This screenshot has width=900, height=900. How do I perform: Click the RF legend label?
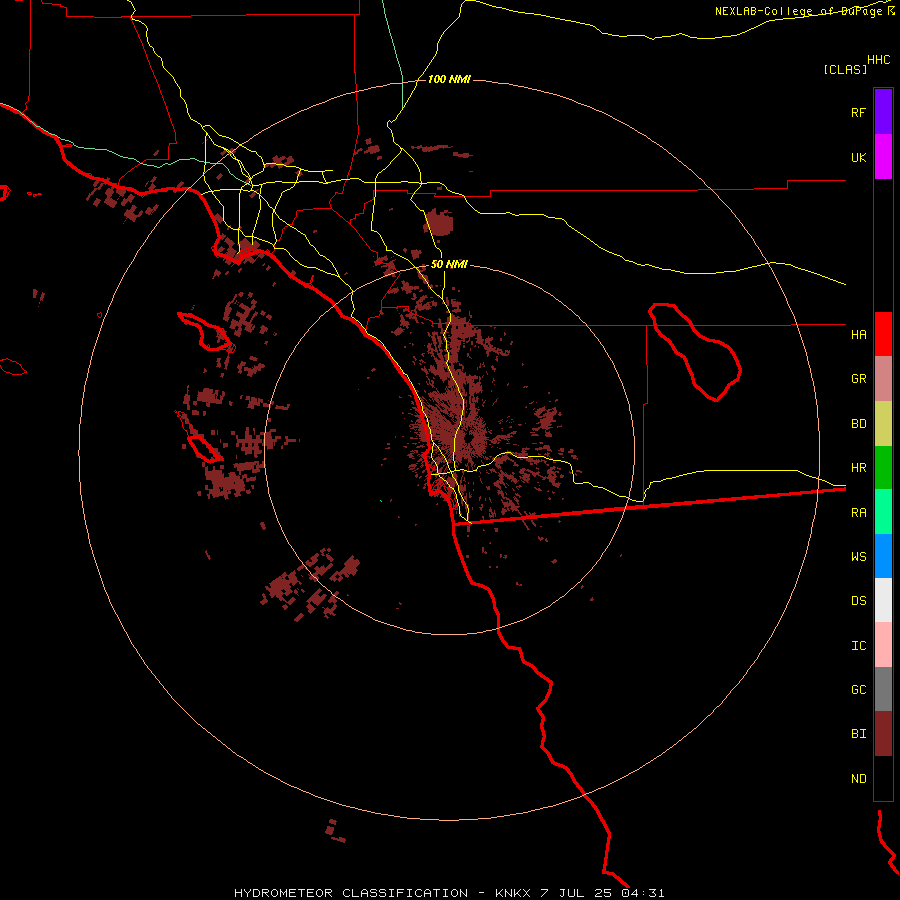pos(858,112)
